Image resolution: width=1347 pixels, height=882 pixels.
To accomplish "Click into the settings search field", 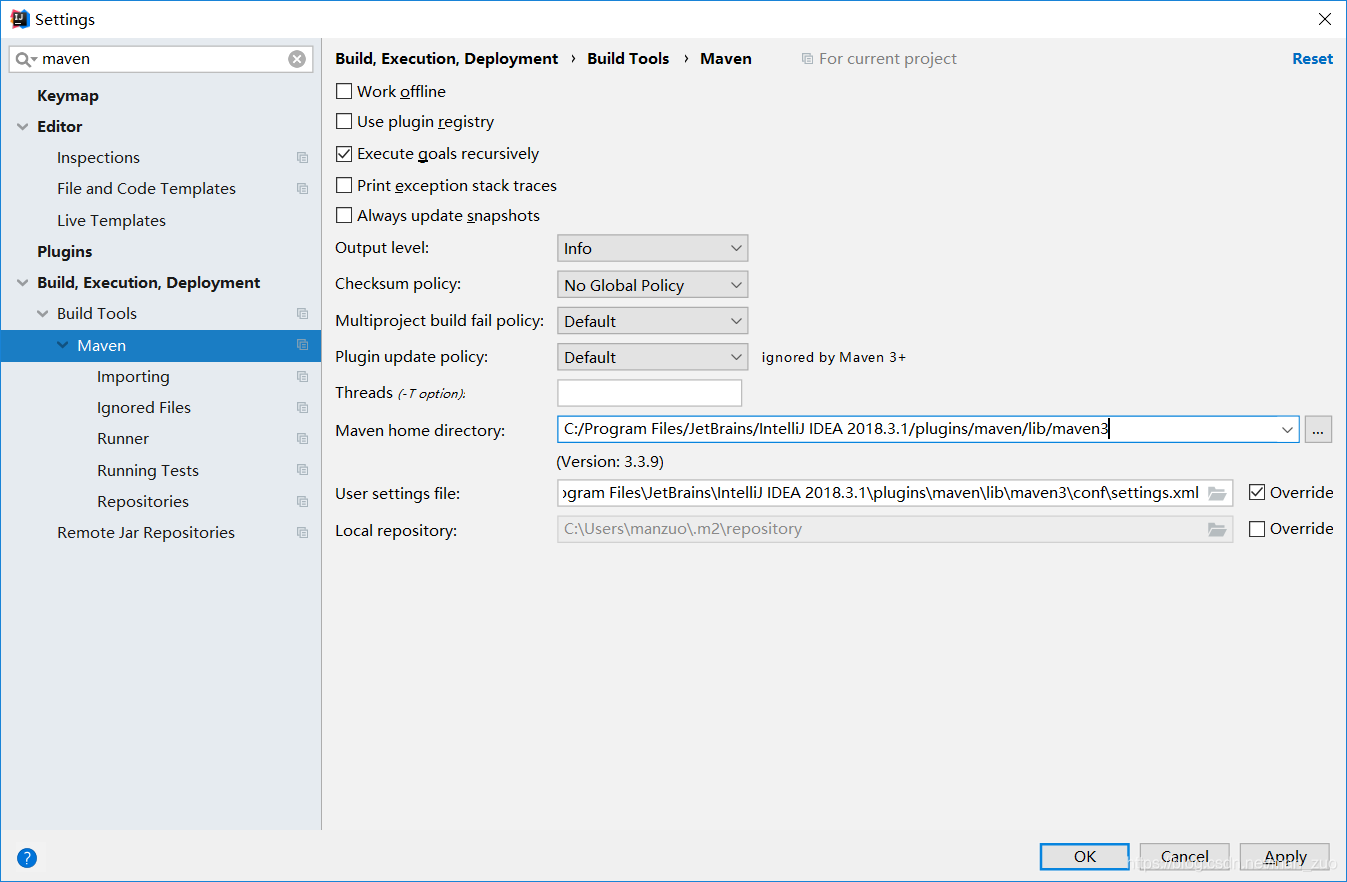I will click(160, 59).
